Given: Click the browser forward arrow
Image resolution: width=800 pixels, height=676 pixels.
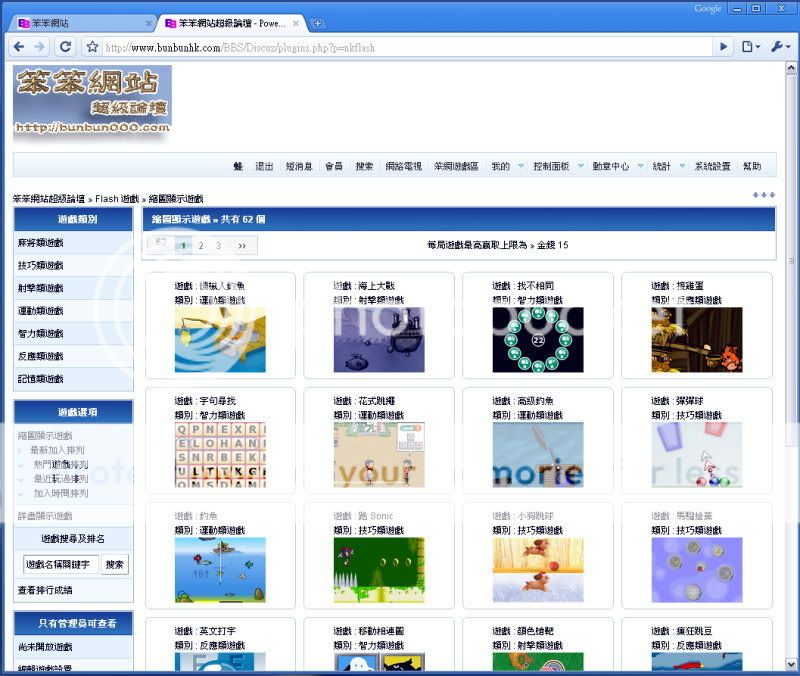Looking at the screenshot, I should [x=39, y=47].
